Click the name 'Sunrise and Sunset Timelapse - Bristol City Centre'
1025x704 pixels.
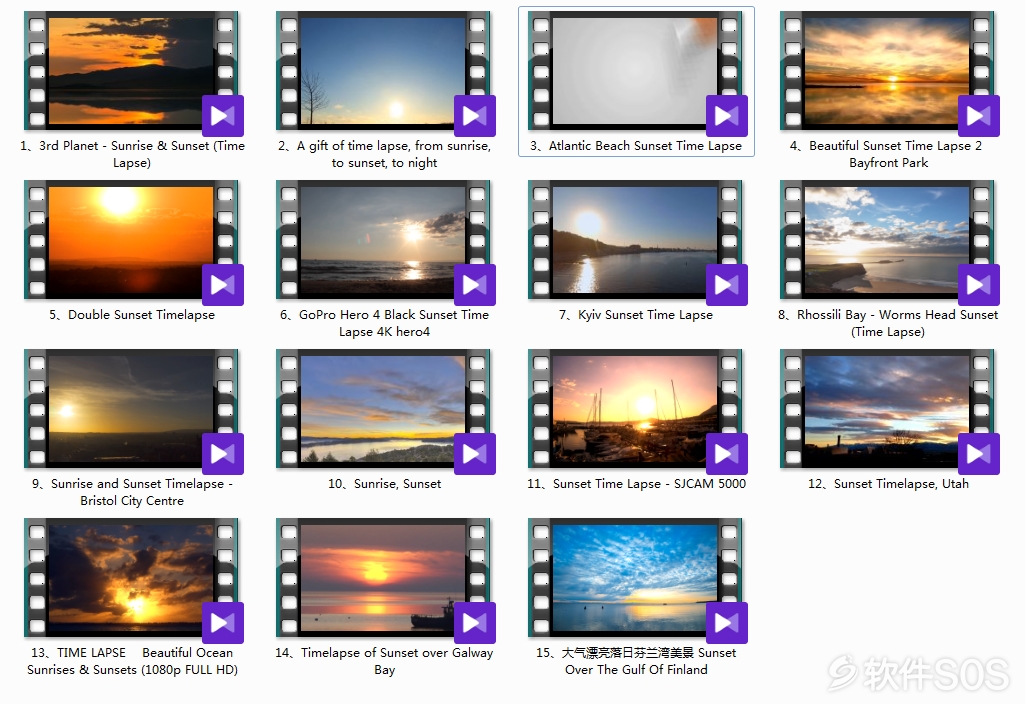[132, 492]
